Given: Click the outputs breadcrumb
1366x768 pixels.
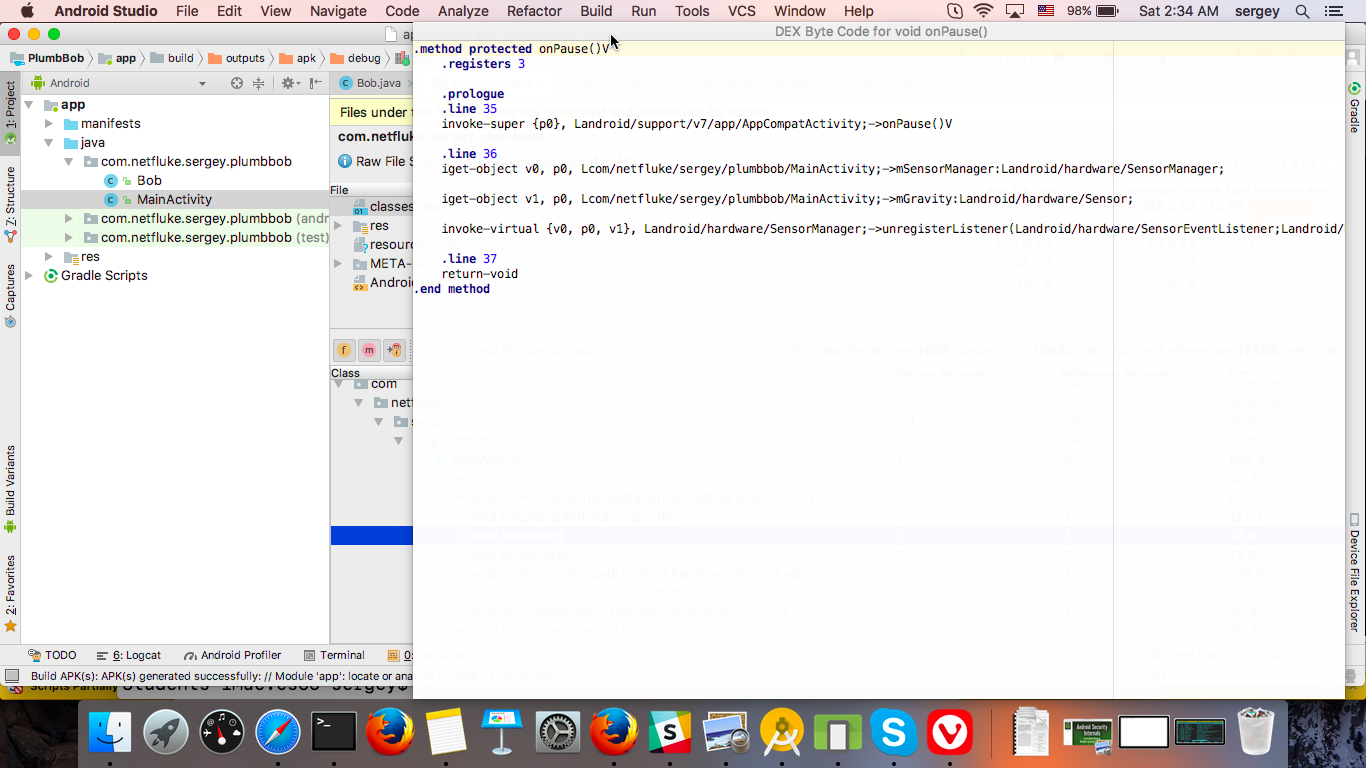Looking at the screenshot, I should point(235,58).
